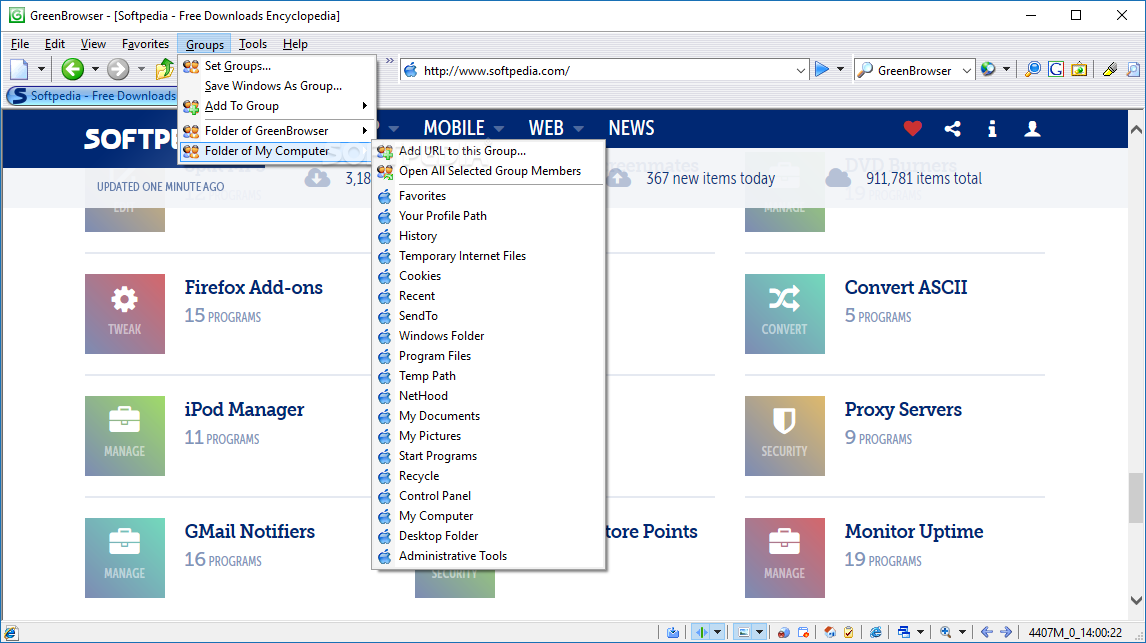This screenshot has width=1146, height=643.
Task: Click the blue Go play arrow
Action: pyautogui.click(x=822, y=69)
